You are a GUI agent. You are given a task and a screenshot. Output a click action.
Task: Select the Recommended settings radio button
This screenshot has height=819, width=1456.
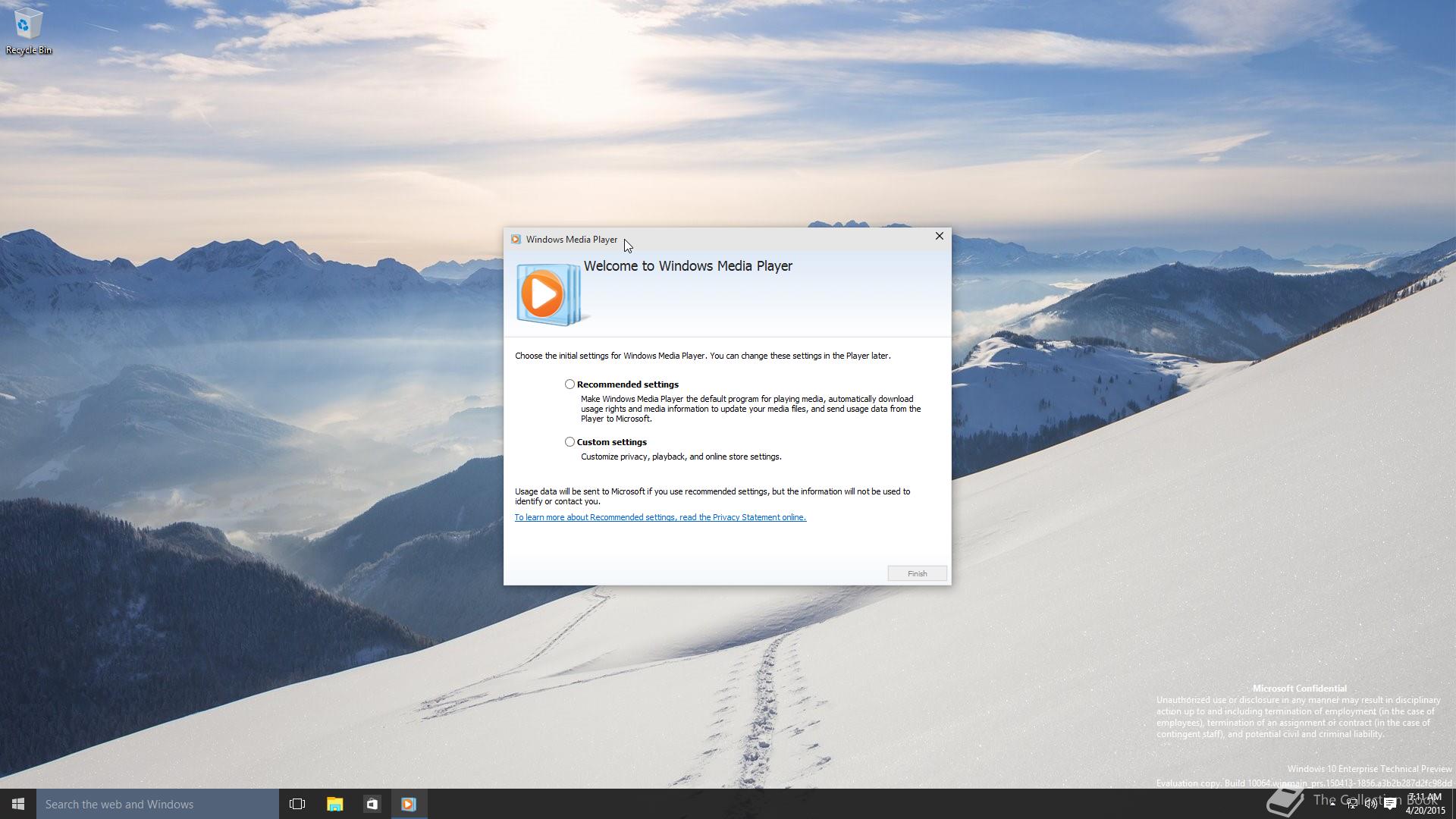pos(570,384)
